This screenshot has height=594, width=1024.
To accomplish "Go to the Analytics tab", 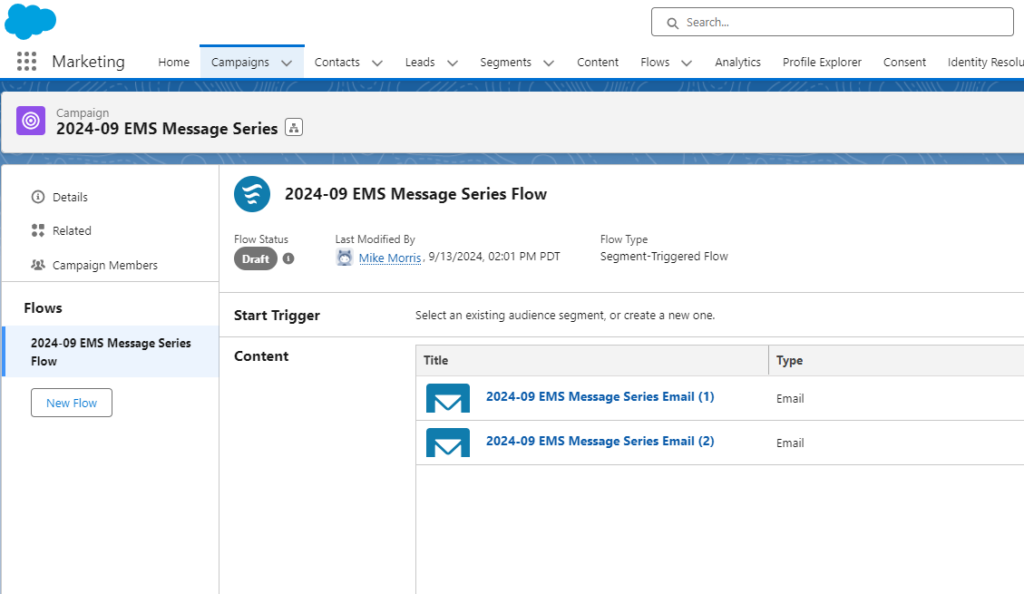I will 737,62.
